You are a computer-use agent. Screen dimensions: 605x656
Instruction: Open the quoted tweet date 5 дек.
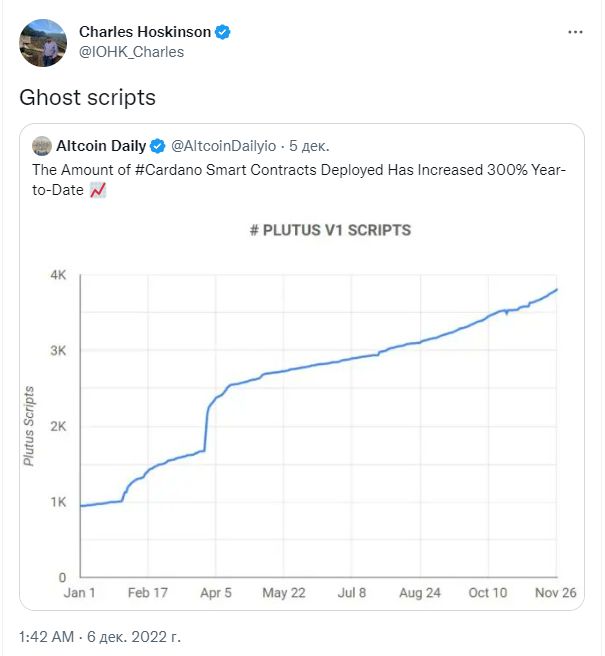[x=309, y=146]
